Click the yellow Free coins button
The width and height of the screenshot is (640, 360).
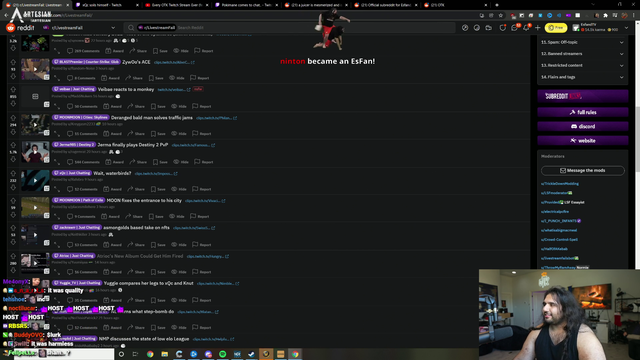(x=556, y=28)
